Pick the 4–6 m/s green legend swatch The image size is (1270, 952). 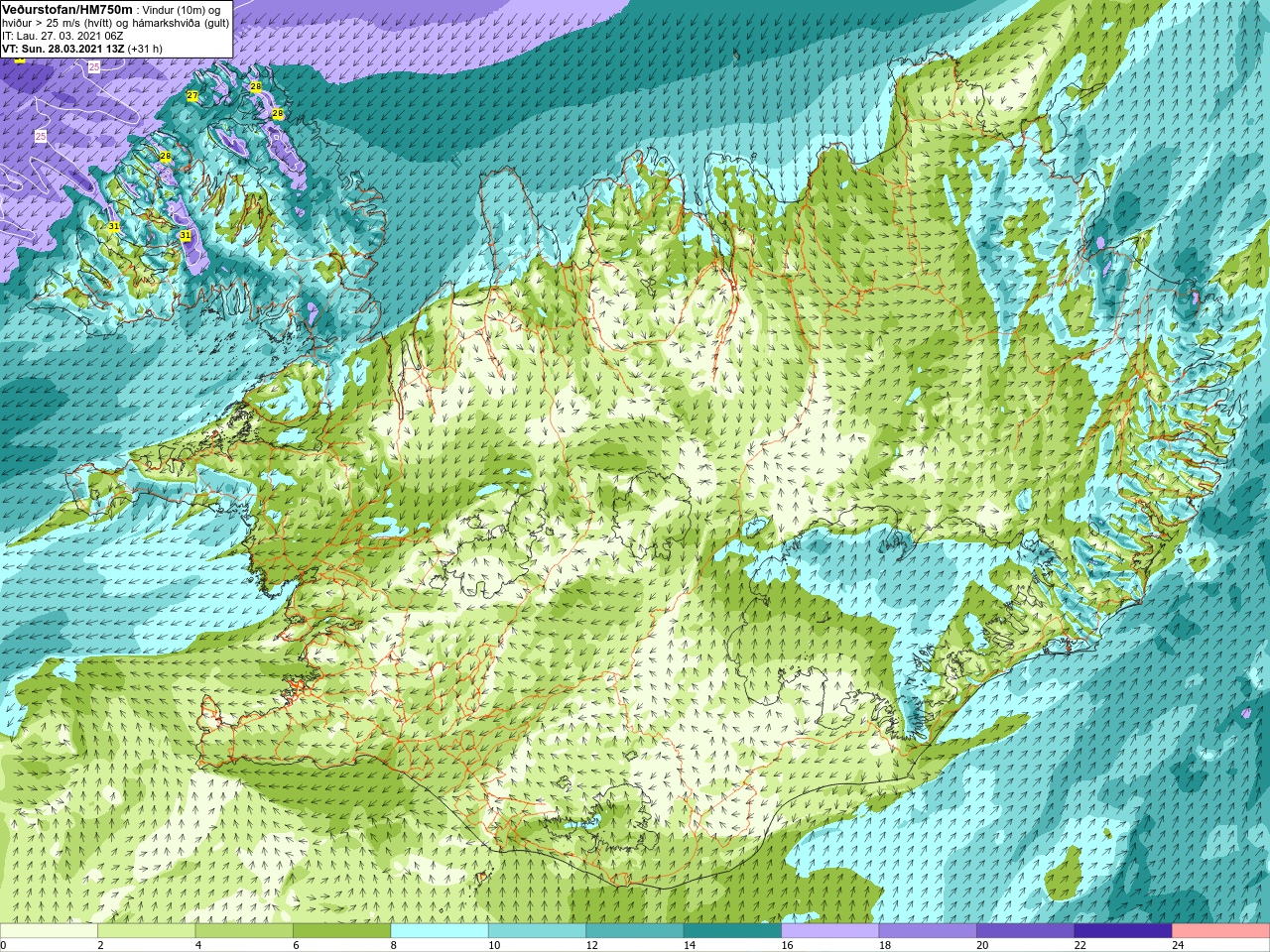pos(244,931)
